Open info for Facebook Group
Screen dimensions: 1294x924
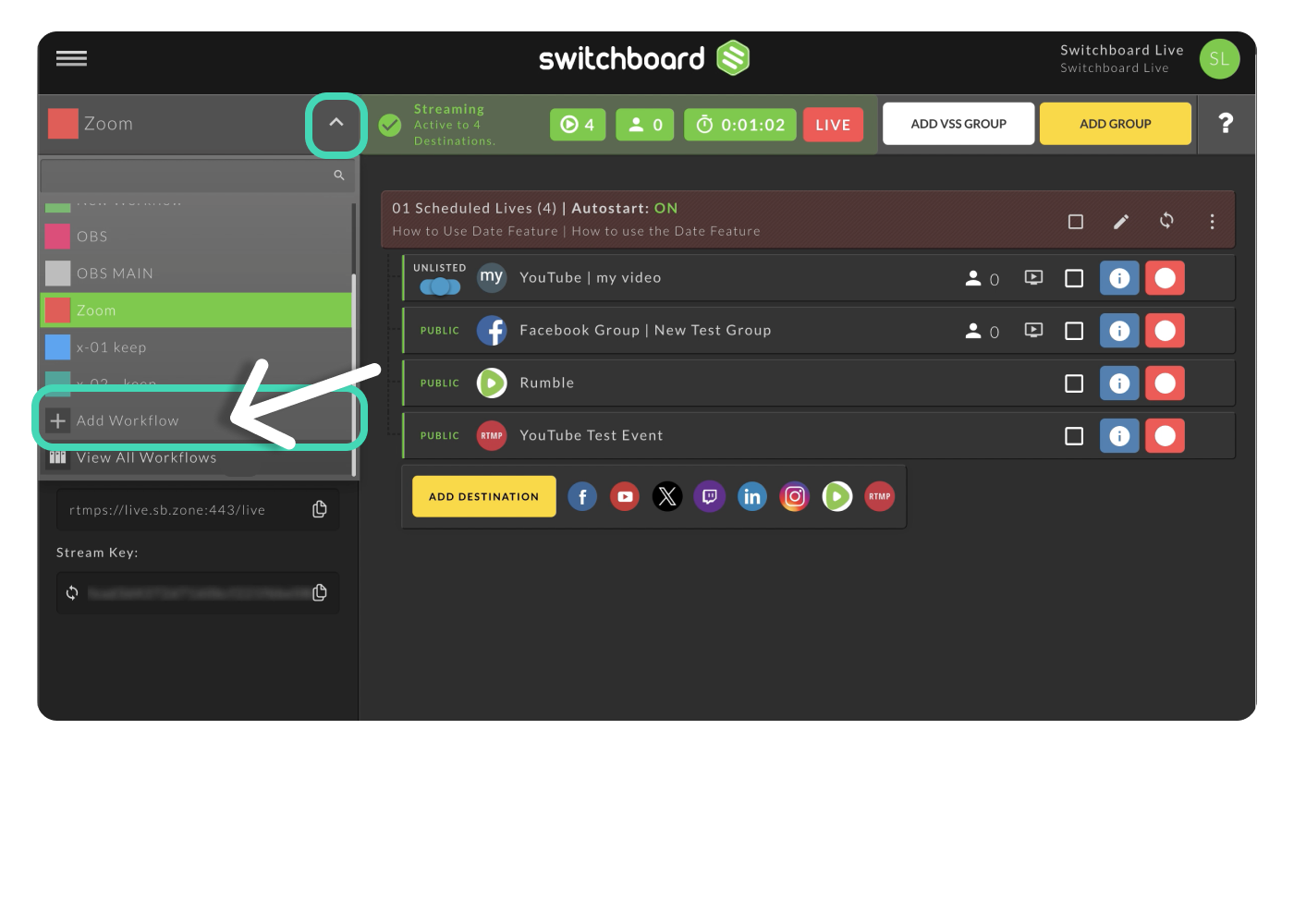point(1119,331)
